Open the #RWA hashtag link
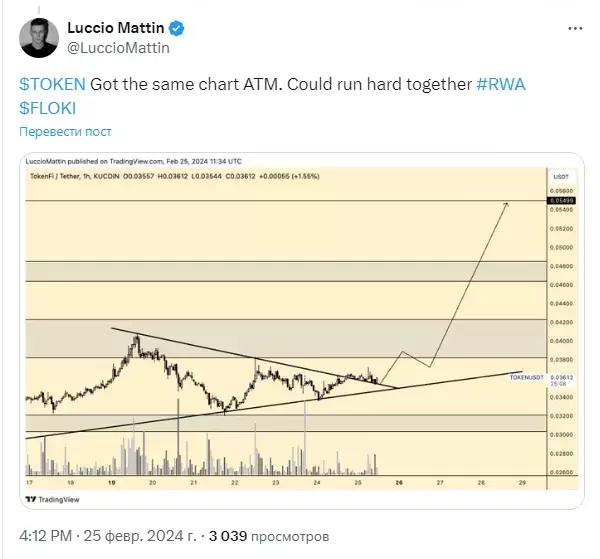Image resolution: width=600 pixels, height=559 pixels. 501,84
